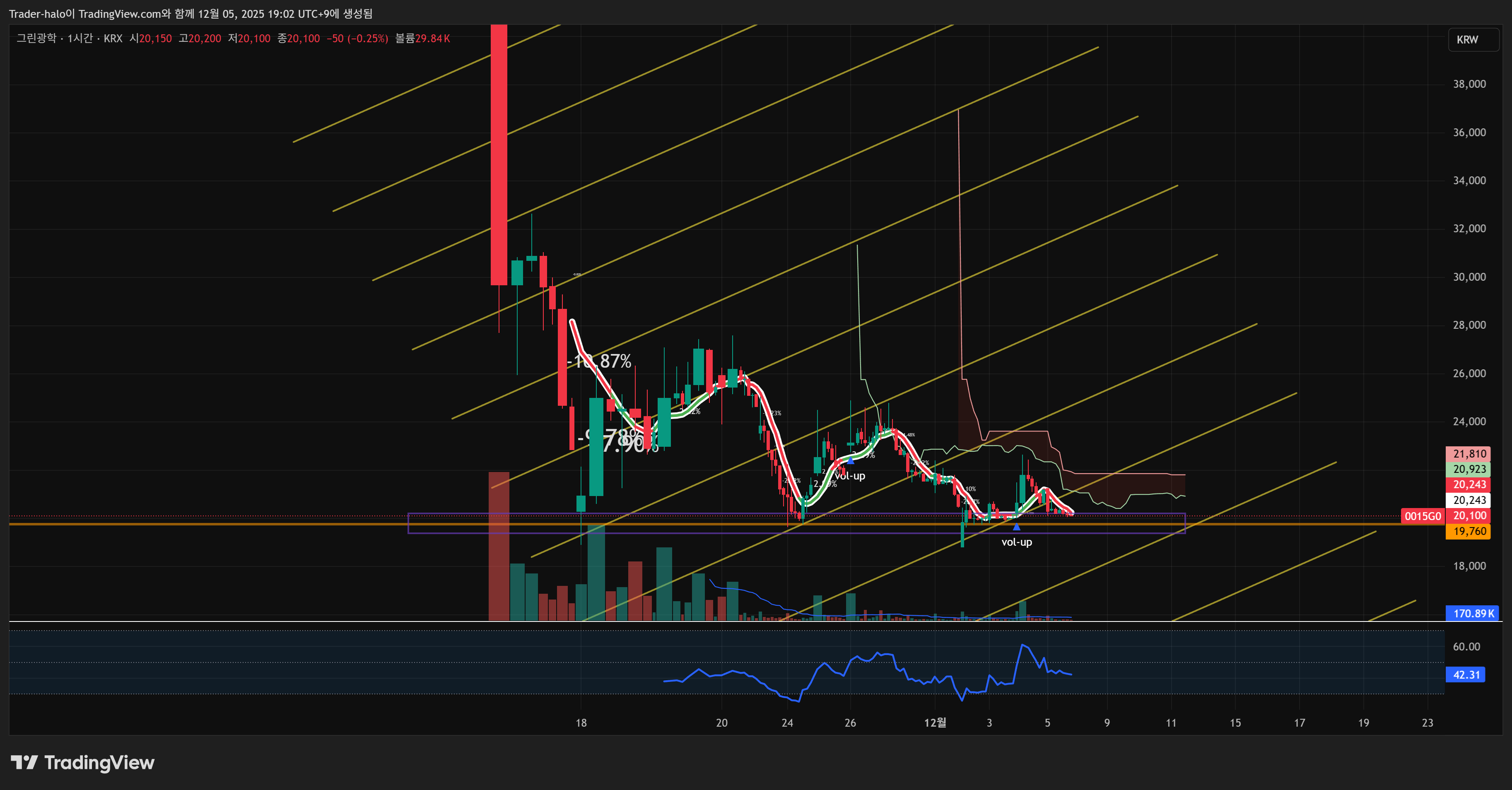Image resolution: width=1512 pixels, height=790 pixels.
Task: Click the KRX exchange label
Action: coord(113,38)
